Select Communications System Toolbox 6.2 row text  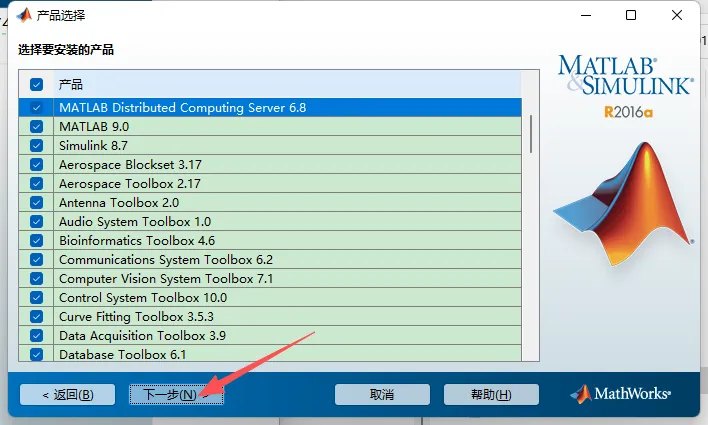pos(166,260)
